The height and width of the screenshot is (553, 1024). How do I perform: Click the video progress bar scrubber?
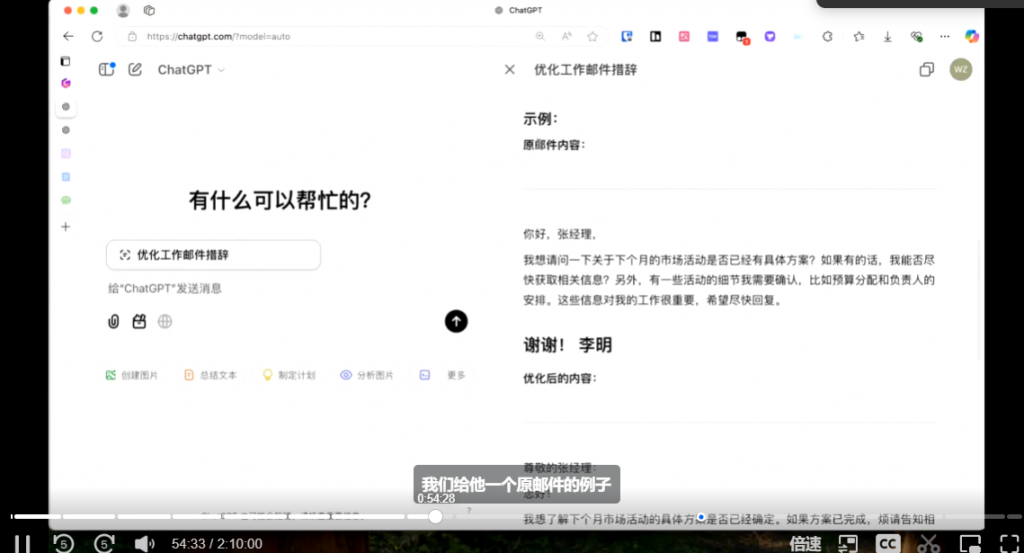pyautogui.click(x=435, y=516)
